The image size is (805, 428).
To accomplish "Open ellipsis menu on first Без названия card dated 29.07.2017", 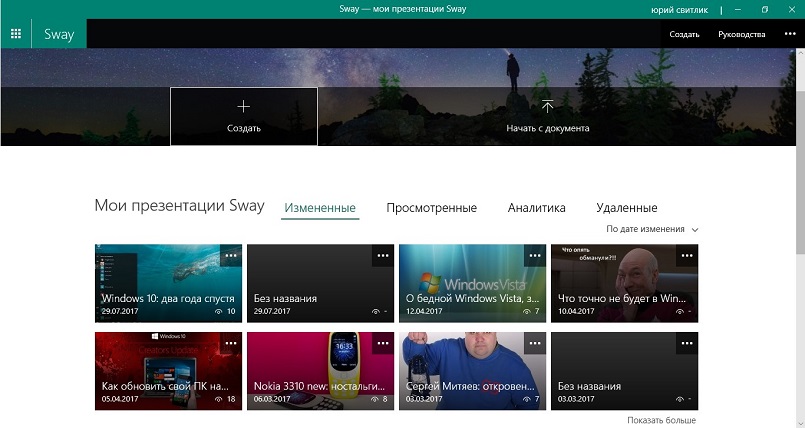I will (383, 255).
